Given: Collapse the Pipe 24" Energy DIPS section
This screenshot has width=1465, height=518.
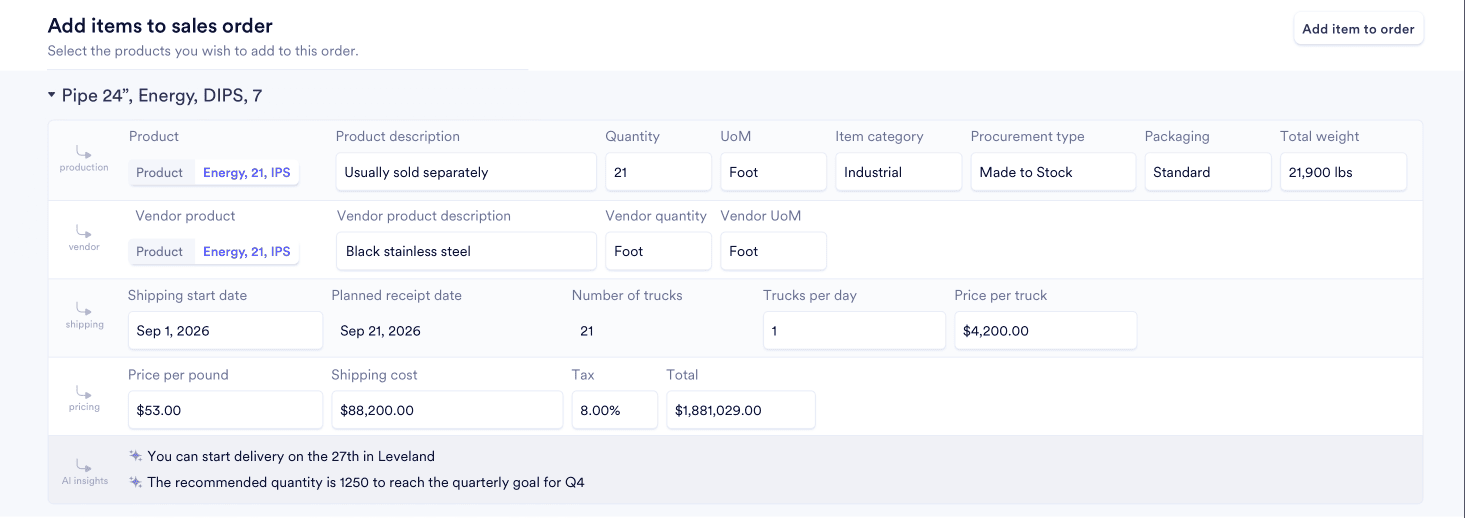Looking at the screenshot, I should [x=52, y=96].
